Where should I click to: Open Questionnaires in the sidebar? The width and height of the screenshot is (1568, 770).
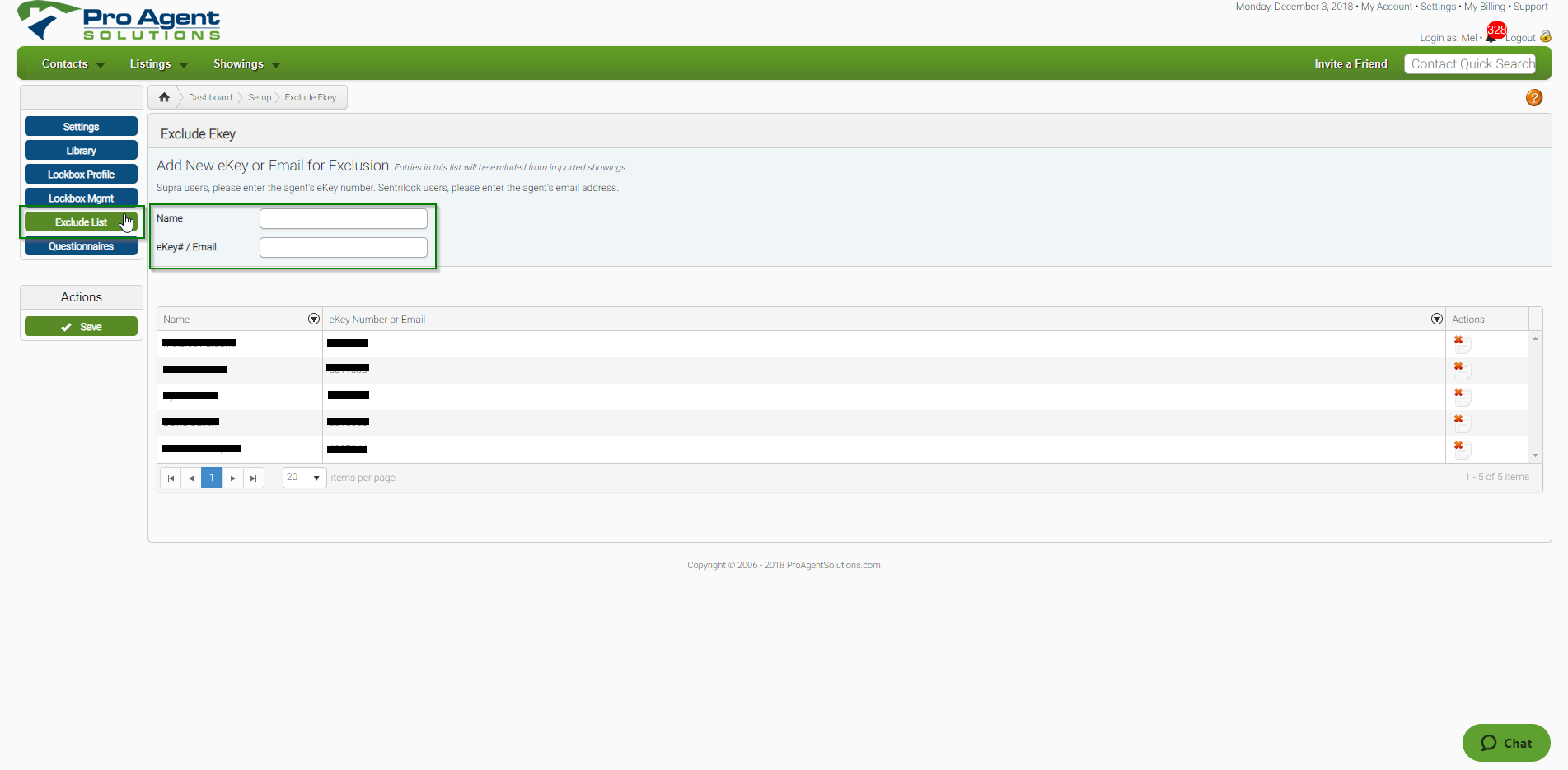(x=81, y=246)
